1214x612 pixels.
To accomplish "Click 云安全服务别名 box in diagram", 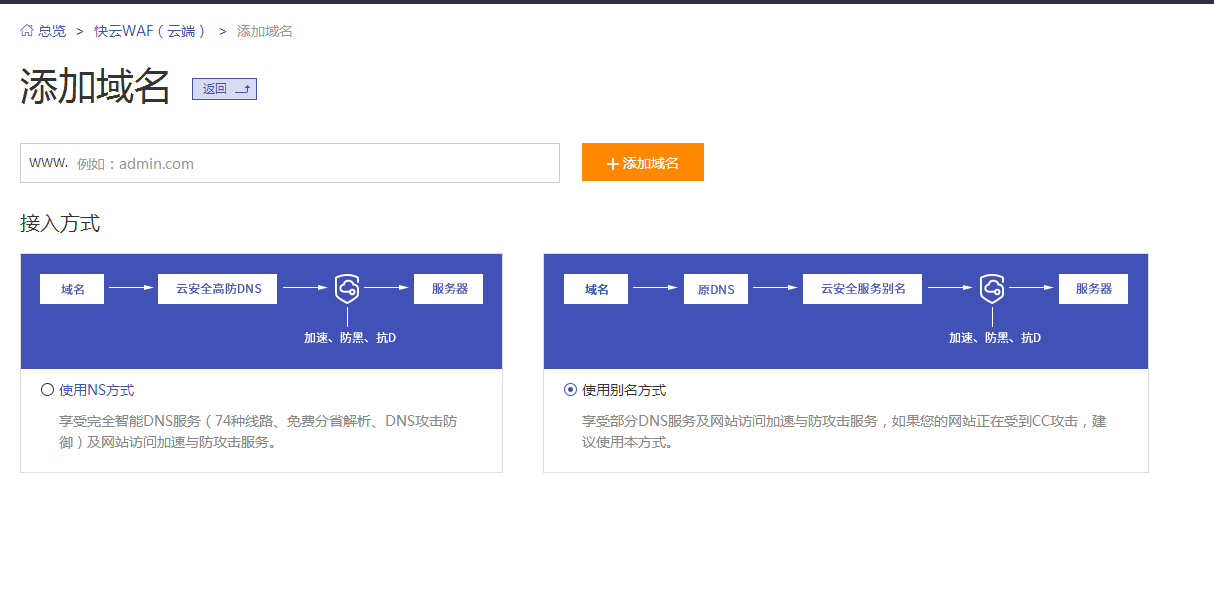I will point(862,289).
